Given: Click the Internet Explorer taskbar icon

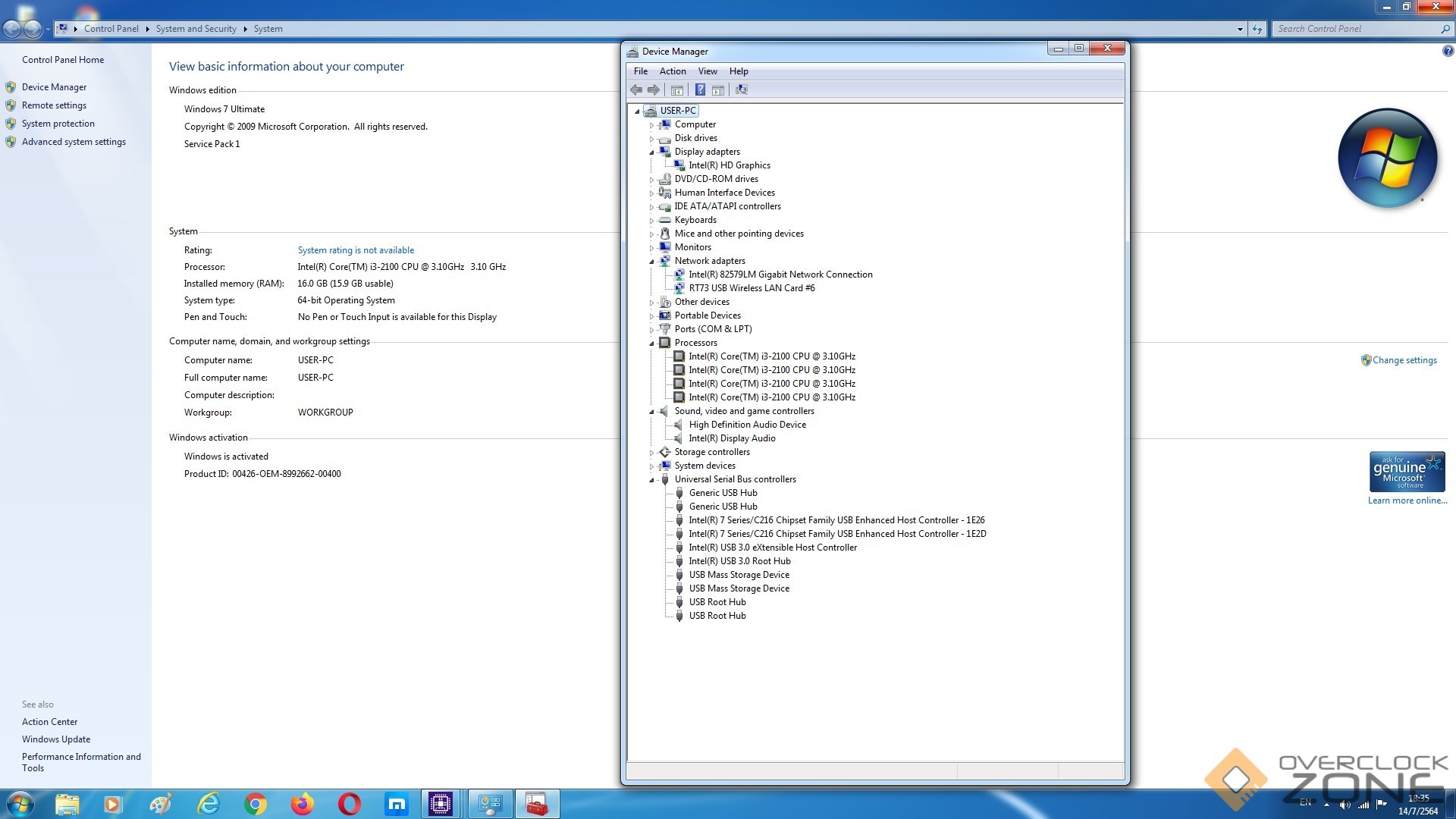Looking at the screenshot, I should pyautogui.click(x=209, y=804).
